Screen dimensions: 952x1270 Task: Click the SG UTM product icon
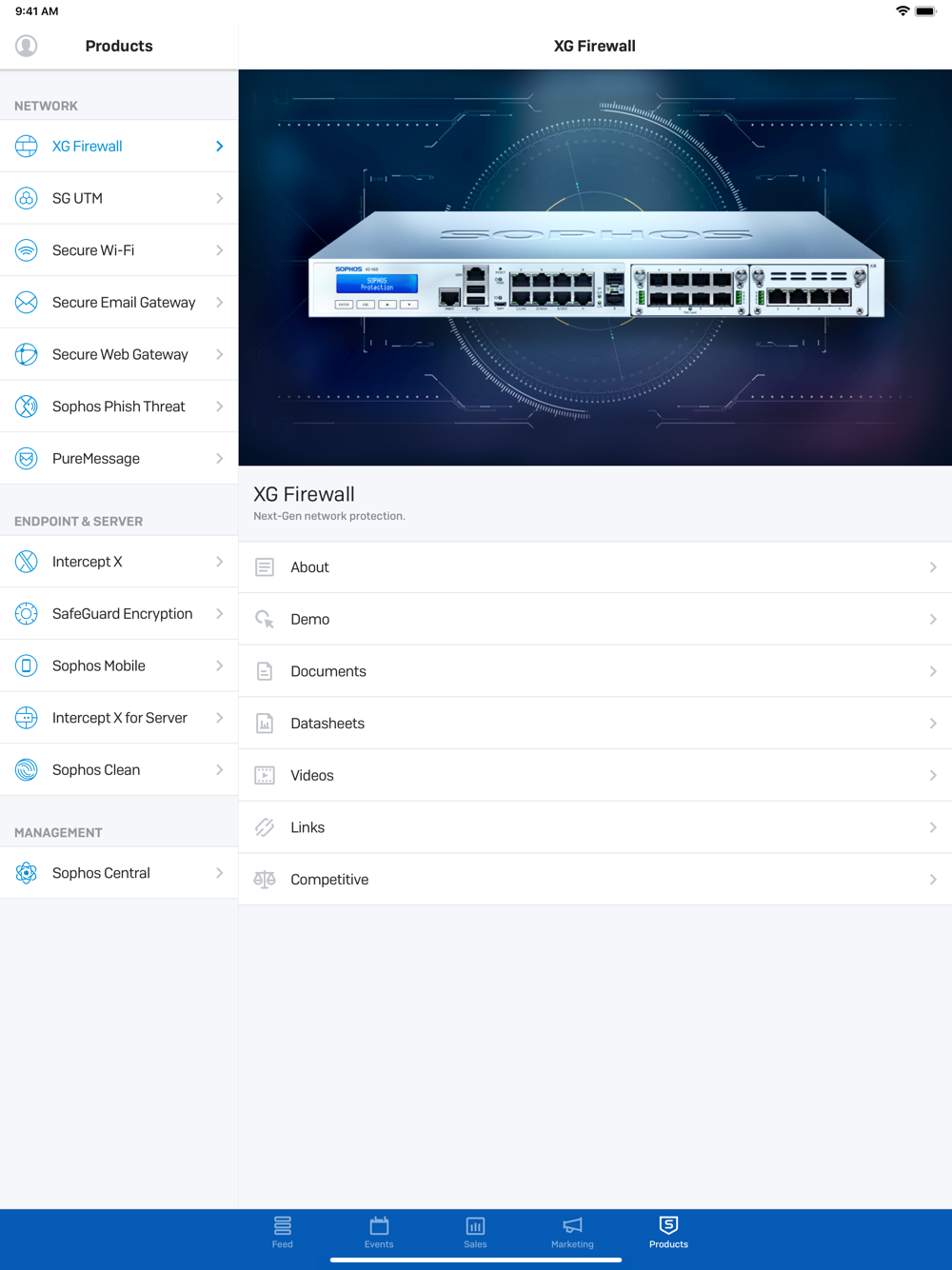click(27, 198)
